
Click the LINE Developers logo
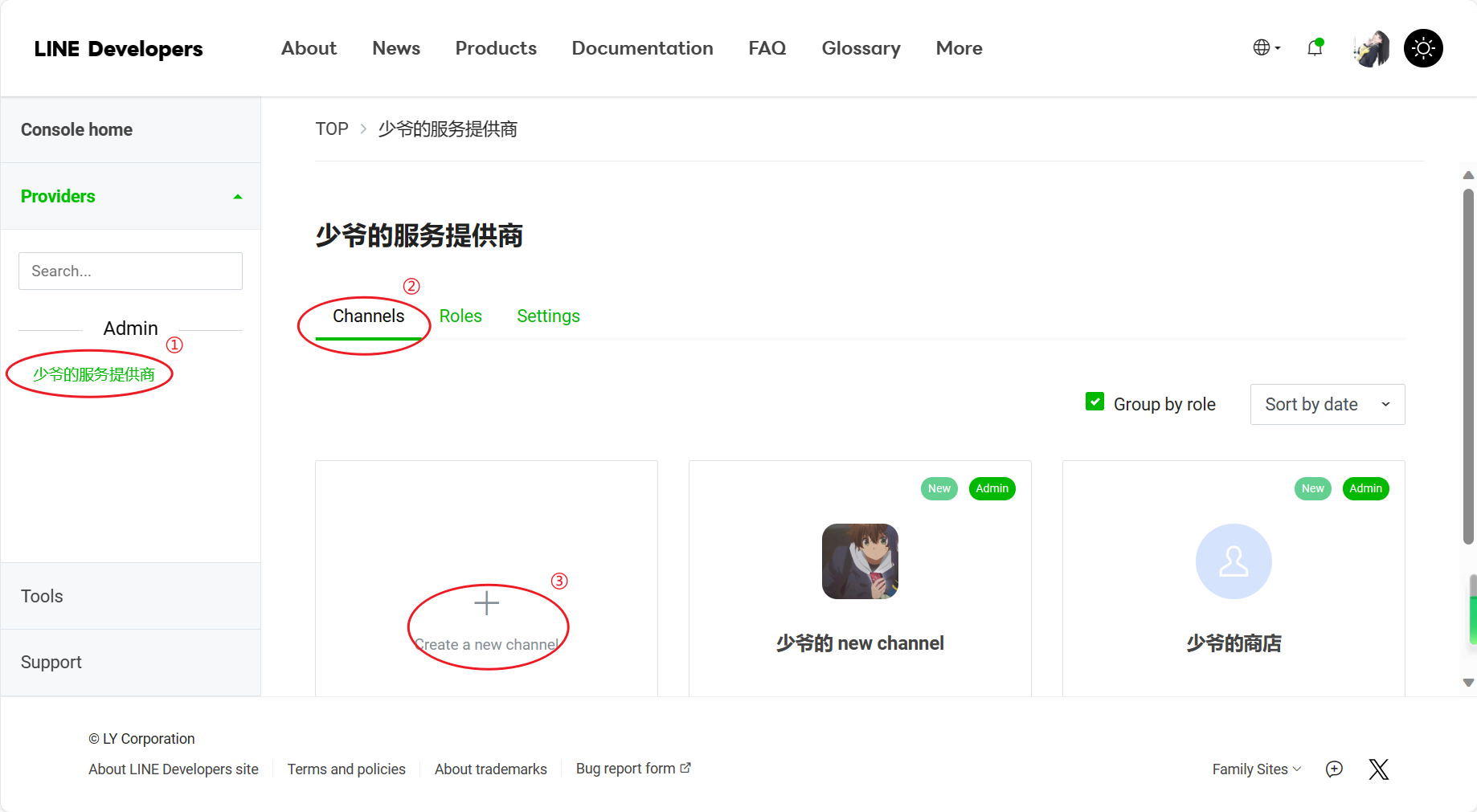point(118,49)
